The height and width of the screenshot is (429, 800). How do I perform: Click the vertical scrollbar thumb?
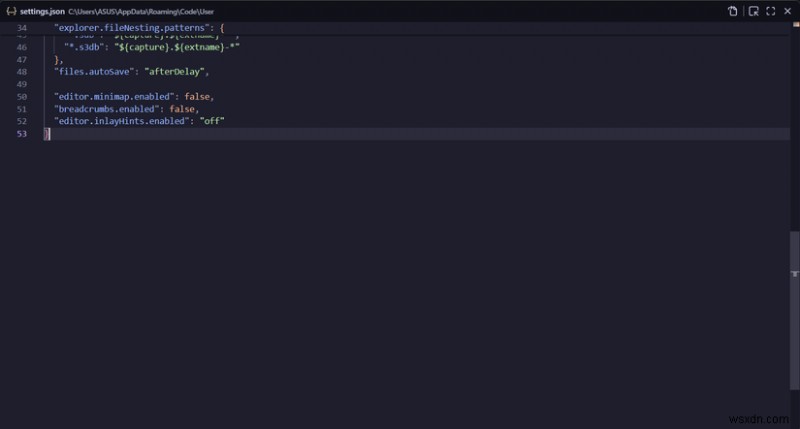794,311
